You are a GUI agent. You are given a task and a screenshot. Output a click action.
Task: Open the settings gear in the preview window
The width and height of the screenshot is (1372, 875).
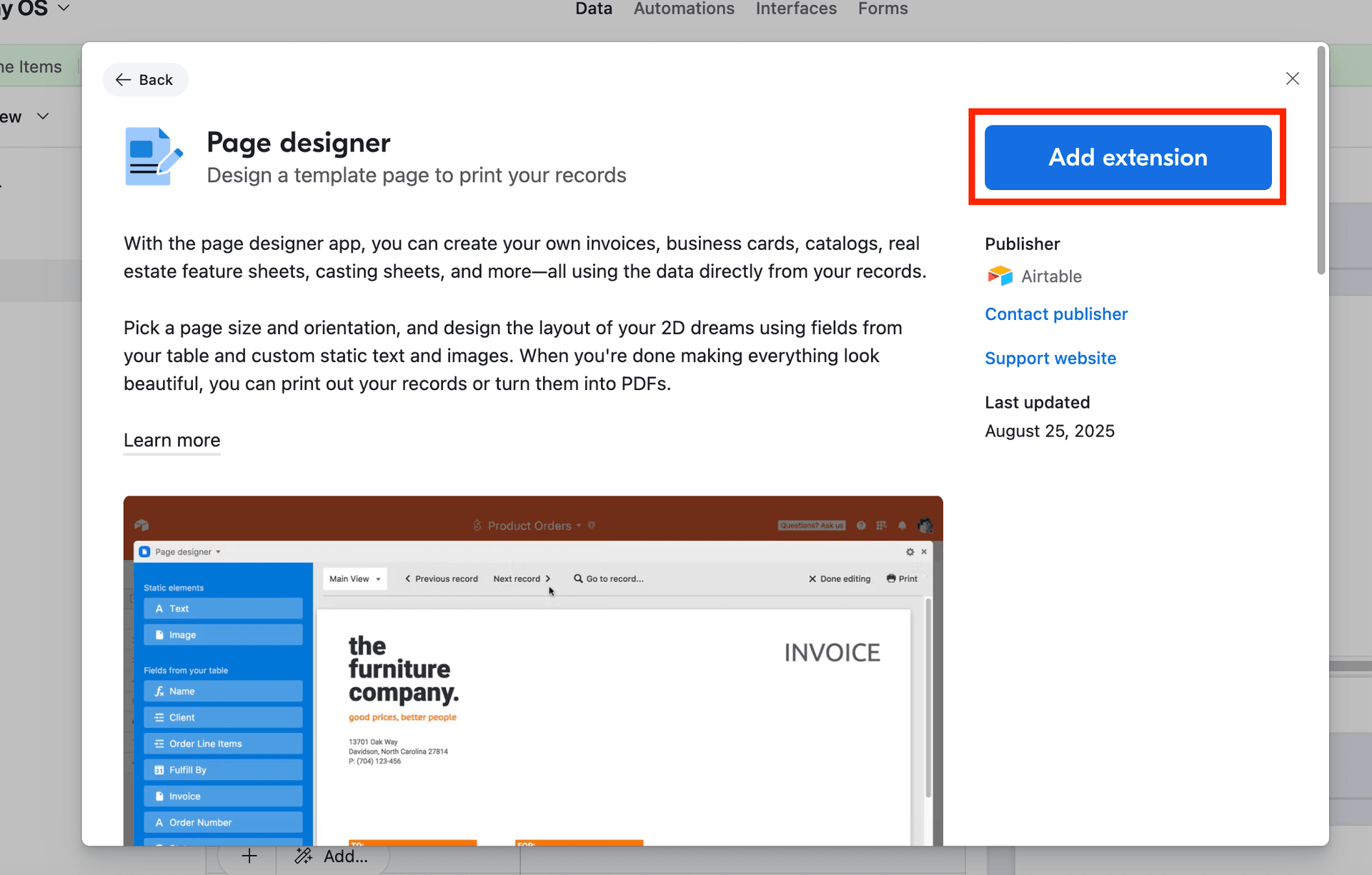910,551
